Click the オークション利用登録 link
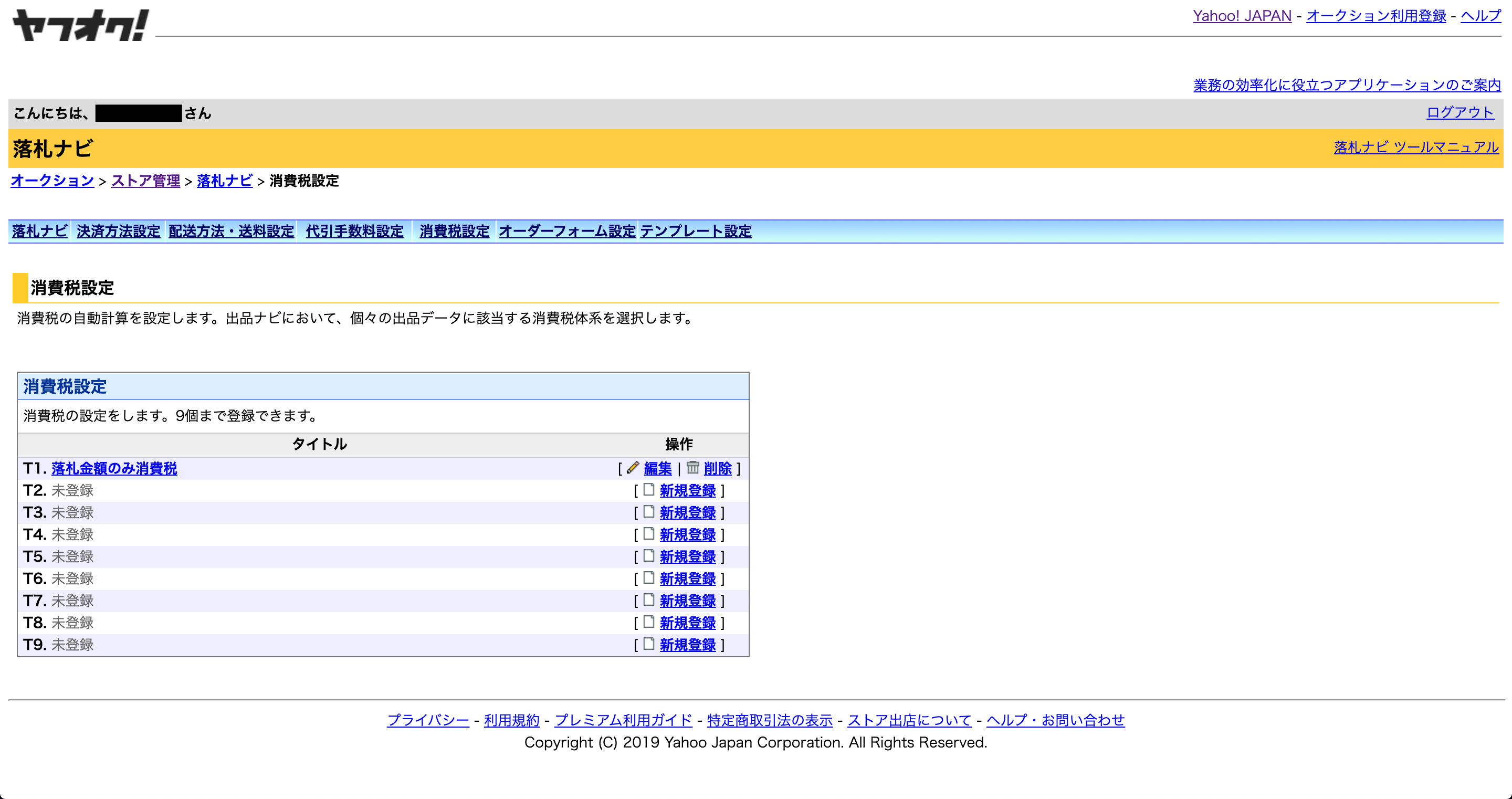 [1376, 16]
